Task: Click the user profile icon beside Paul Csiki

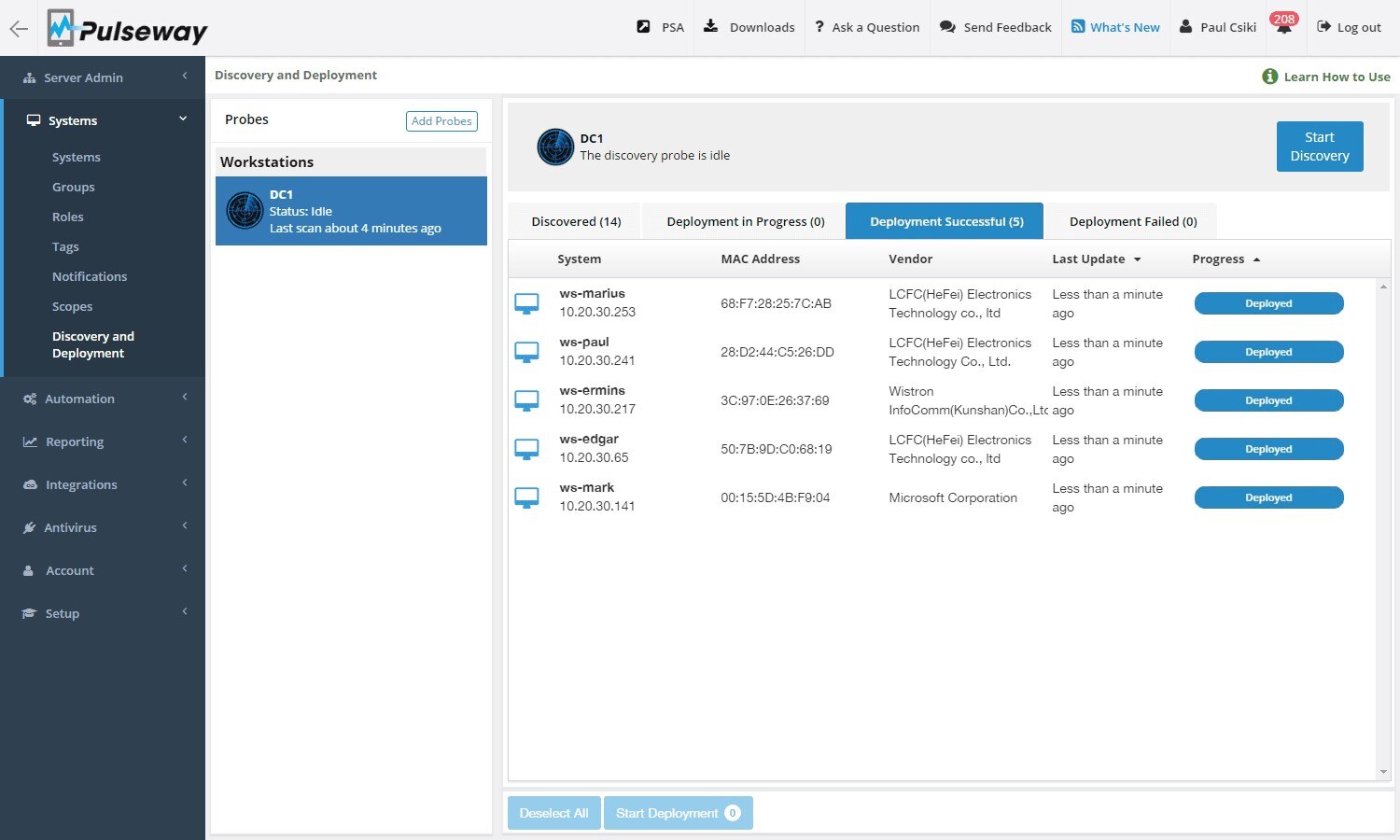Action: [1185, 26]
